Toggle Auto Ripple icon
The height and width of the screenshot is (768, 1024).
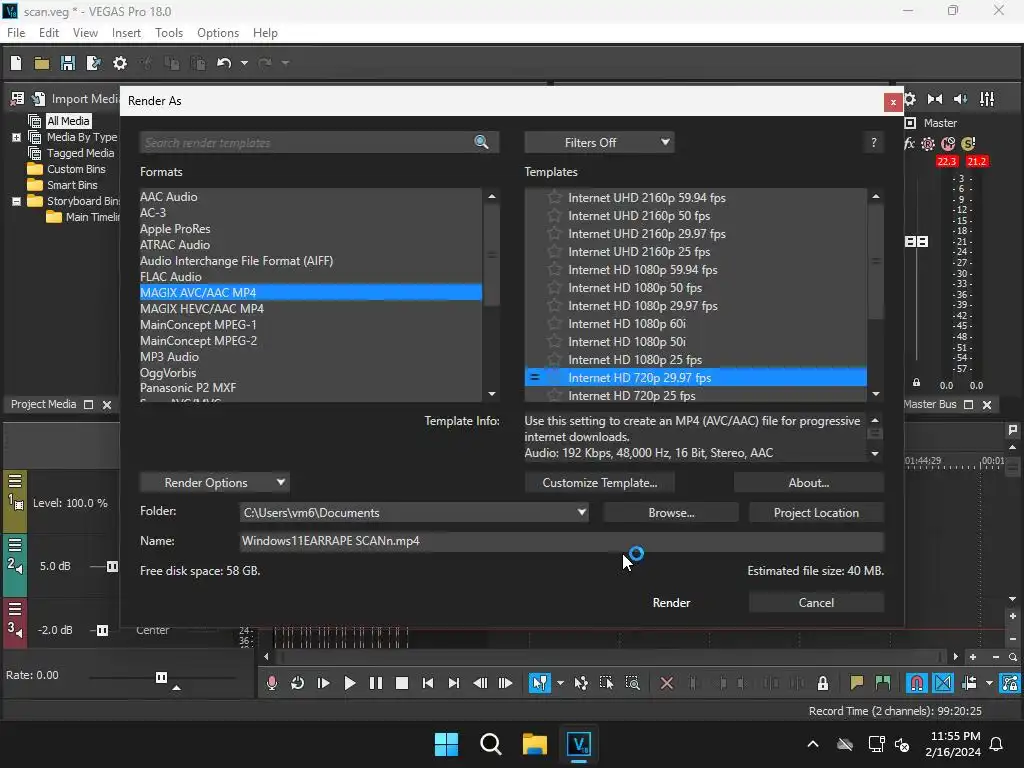coord(969,683)
